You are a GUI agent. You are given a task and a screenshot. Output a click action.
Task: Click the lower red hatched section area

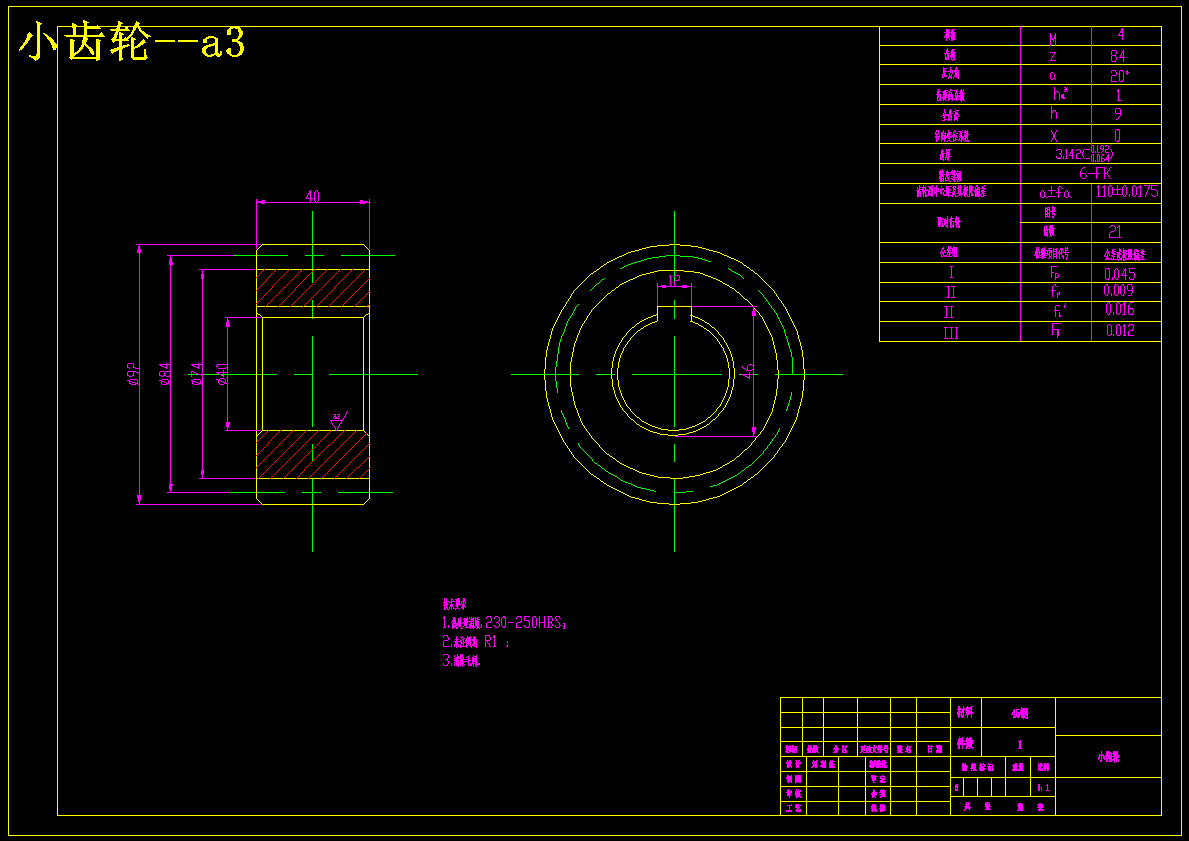tap(312, 455)
